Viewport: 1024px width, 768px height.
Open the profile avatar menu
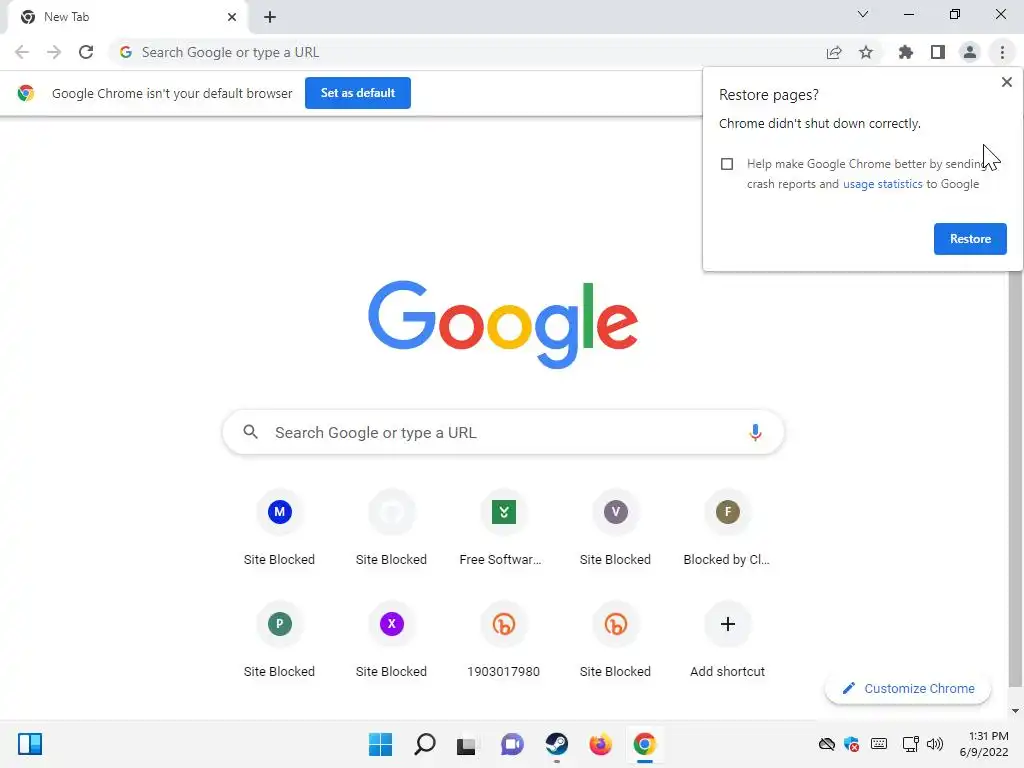(x=970, y=52)
